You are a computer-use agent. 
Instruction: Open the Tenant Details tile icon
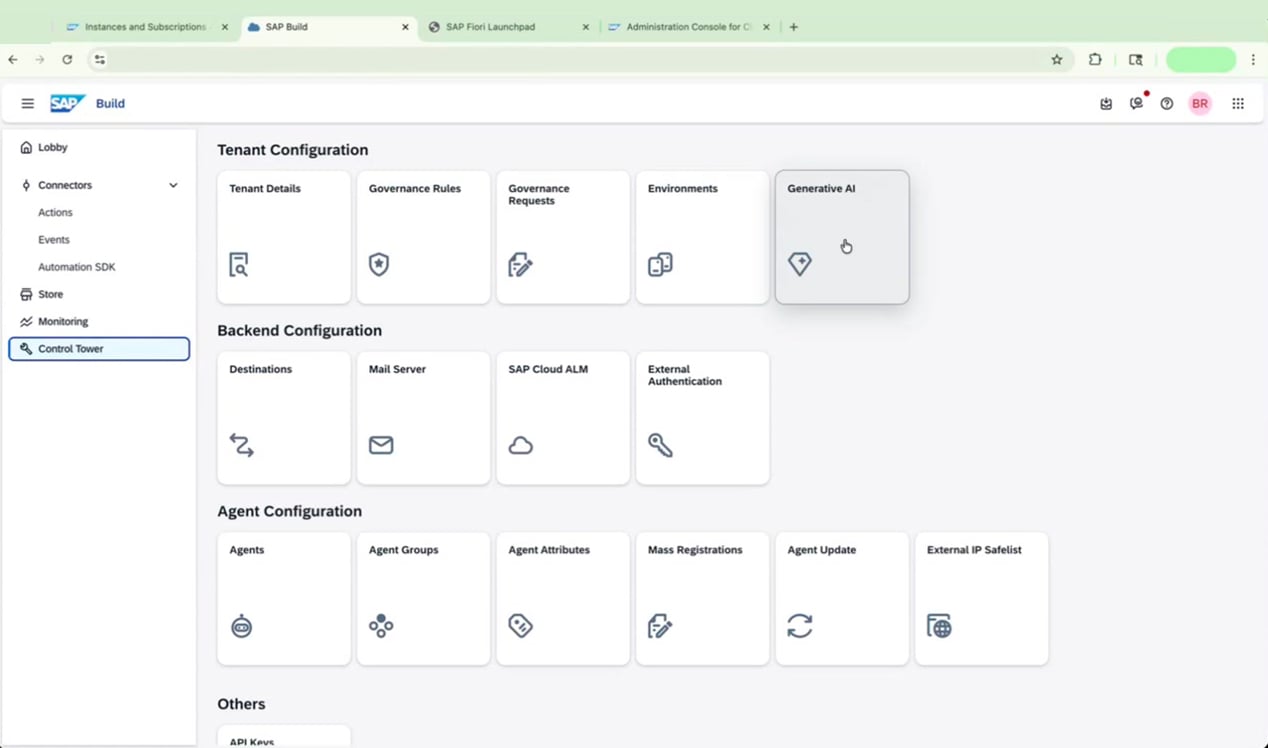[x=239, y=265]
